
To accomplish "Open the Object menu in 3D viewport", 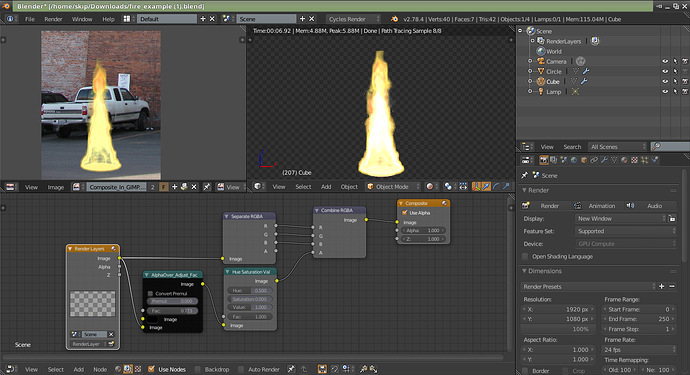I will (349, 187).
